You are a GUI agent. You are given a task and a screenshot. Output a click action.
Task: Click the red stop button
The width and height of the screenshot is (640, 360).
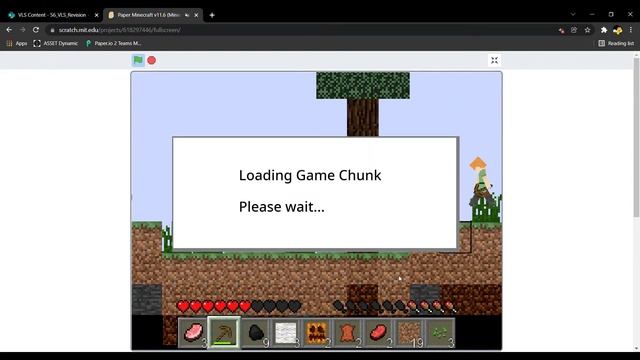point(151,60)
